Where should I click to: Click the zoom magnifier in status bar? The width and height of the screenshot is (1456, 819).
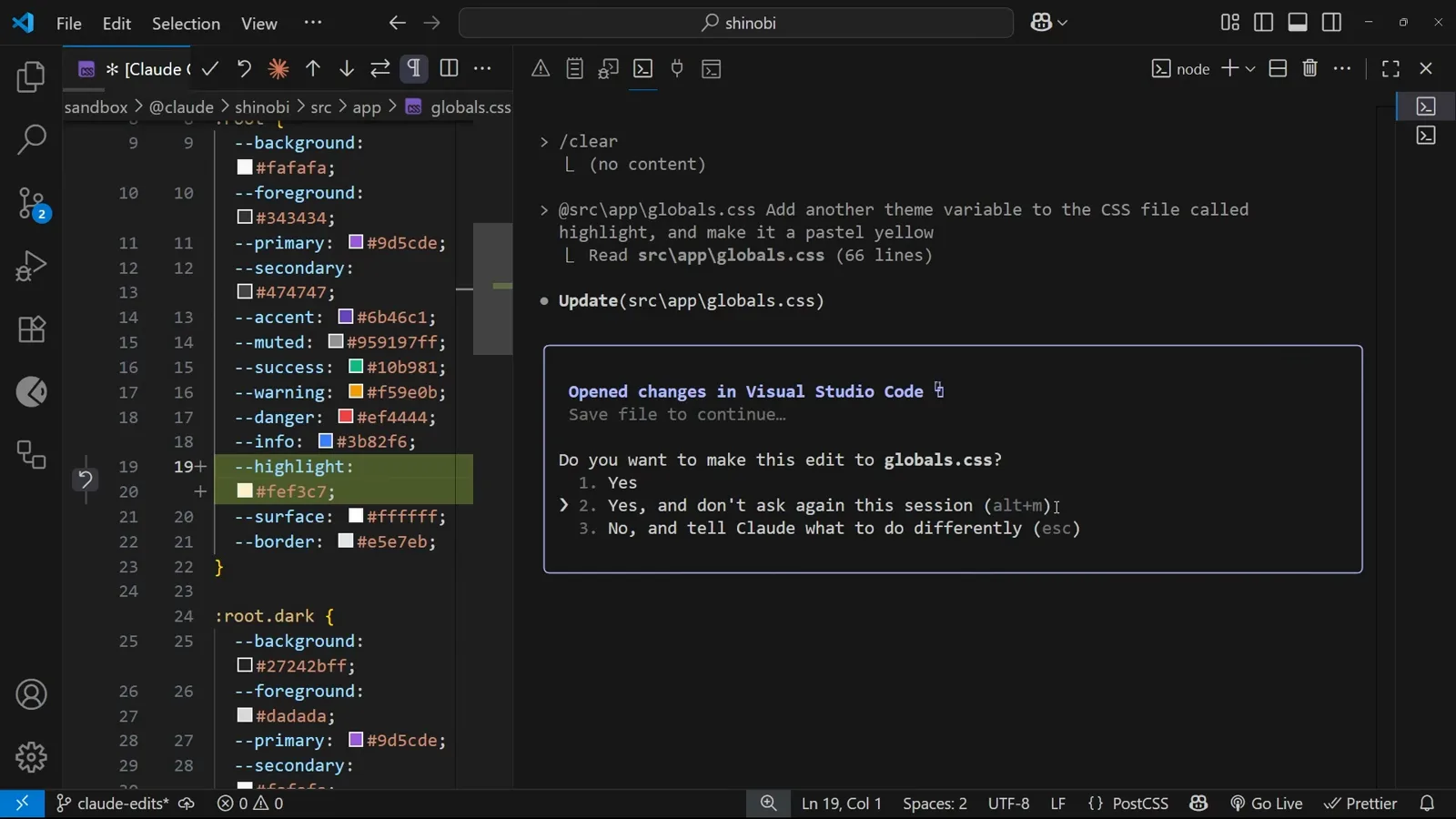(x=769, y=804)
